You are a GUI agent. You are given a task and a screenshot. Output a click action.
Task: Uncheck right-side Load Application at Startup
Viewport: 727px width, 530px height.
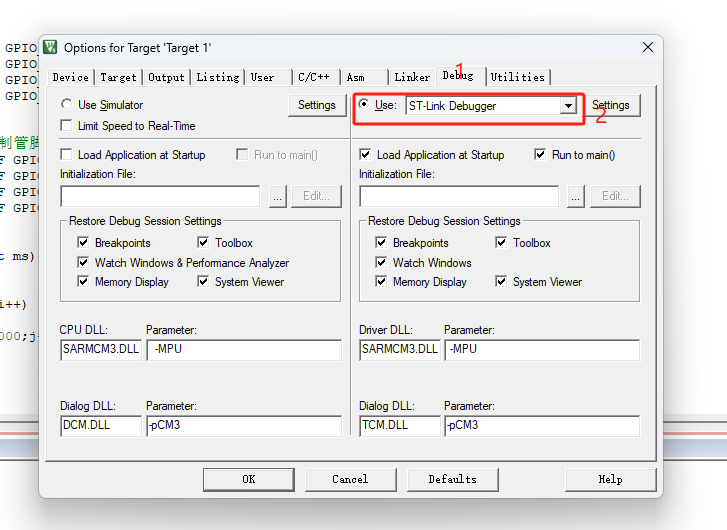coord(366,155)
